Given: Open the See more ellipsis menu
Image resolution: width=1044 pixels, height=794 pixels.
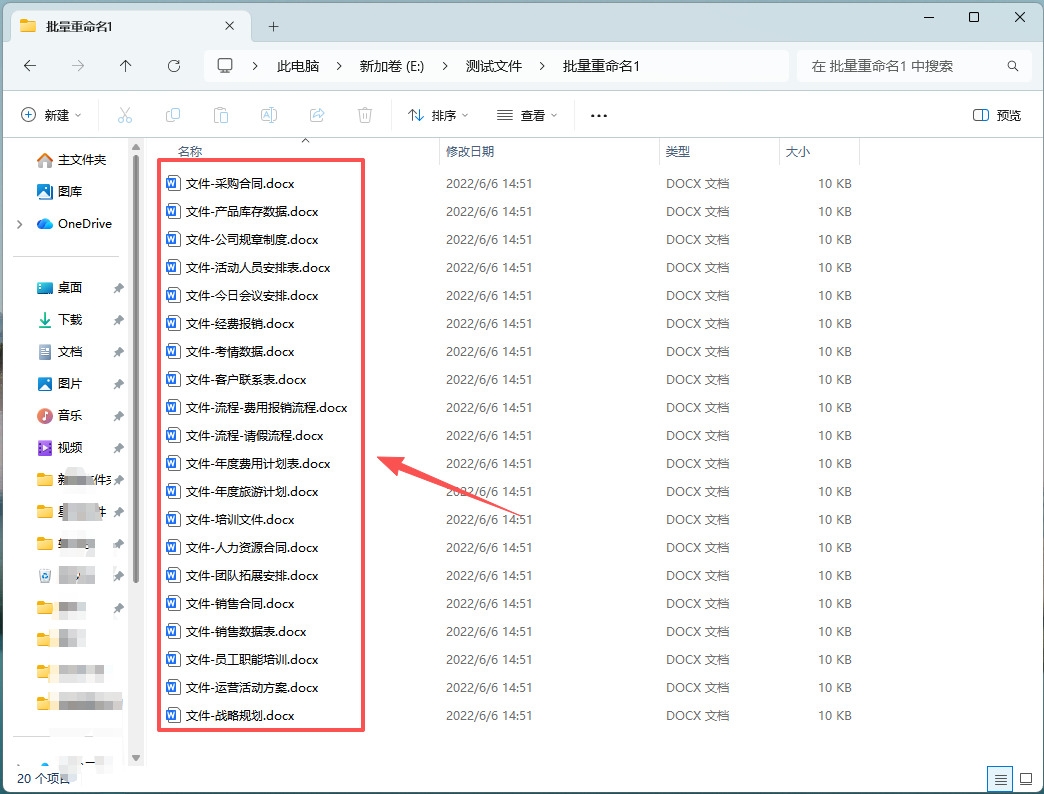Looking at the screenshot, I should (x=599, y=116).
